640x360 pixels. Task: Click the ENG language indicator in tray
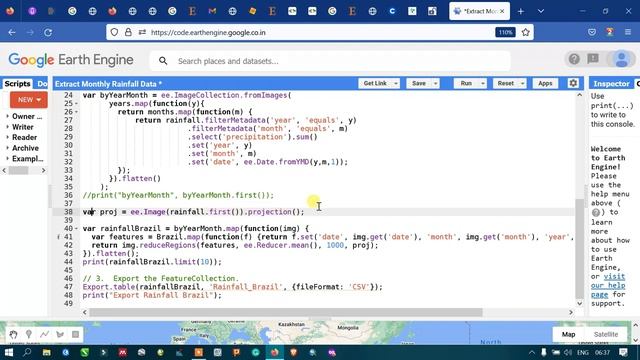pyautogui.click(x=583, y=352)
